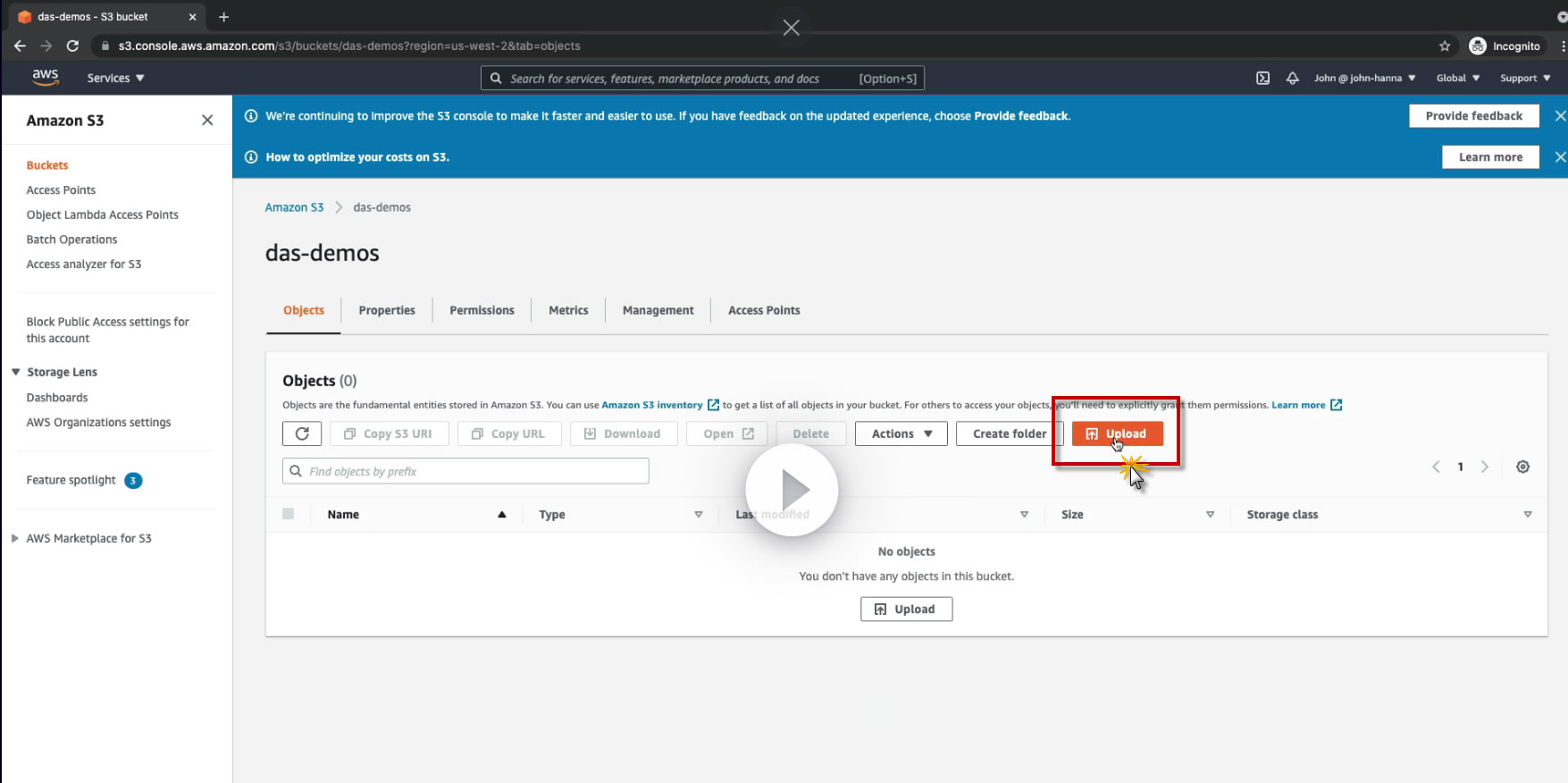Click the external link icon after S3 inventory
Image resolution: width=1568 pixels, height=783 pixels.
click(x=713, y=405)
